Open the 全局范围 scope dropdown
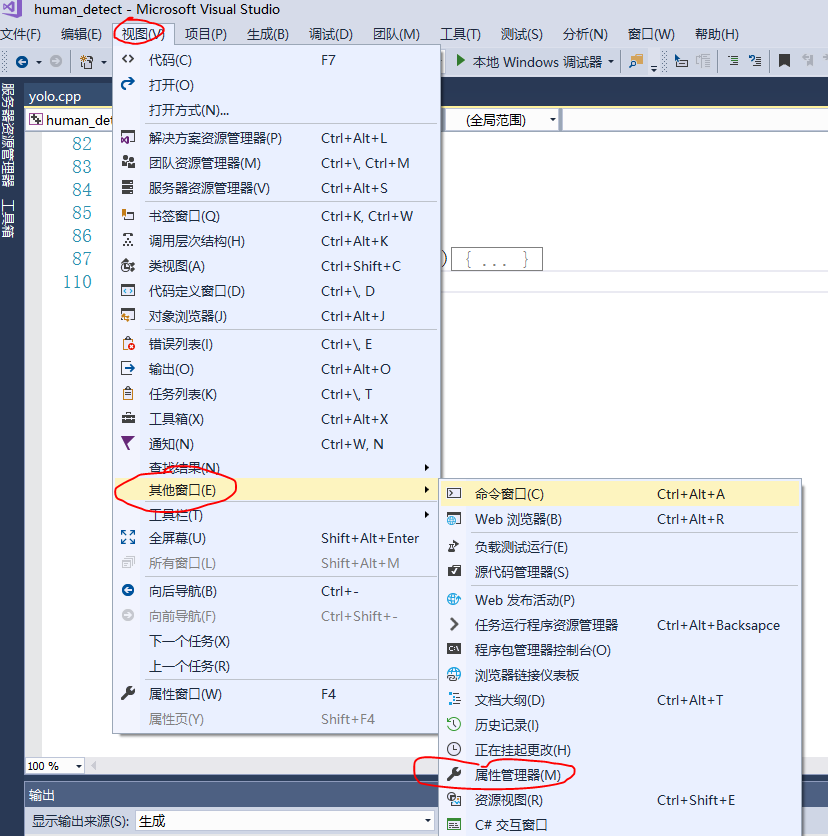Viewport: 828px width, 836px height. (553, 120)
